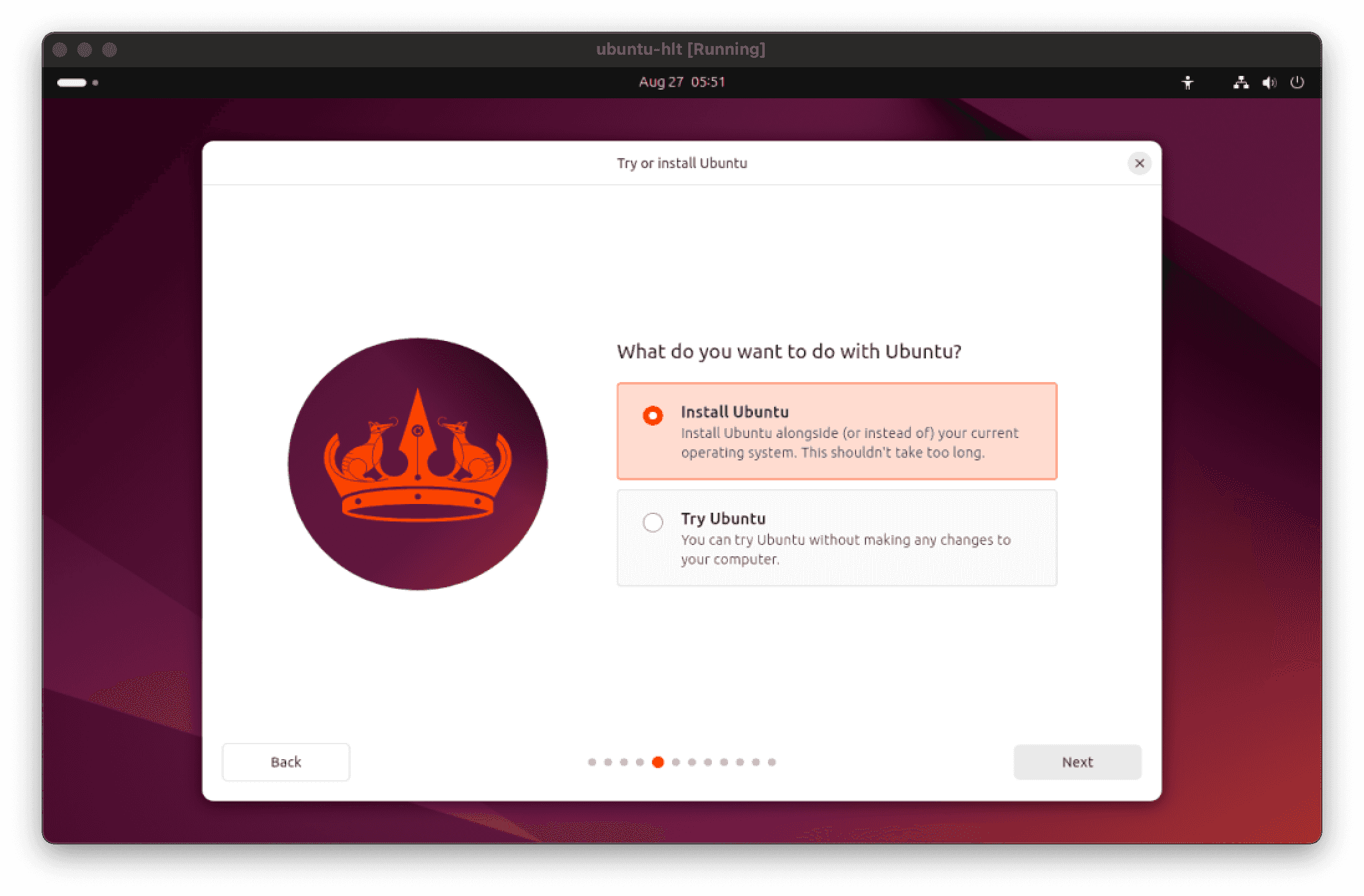Image resolution: width=1364 pixels, height=896 pixels.
Task: Click the last installer progress dot
Action: point(772,762)
